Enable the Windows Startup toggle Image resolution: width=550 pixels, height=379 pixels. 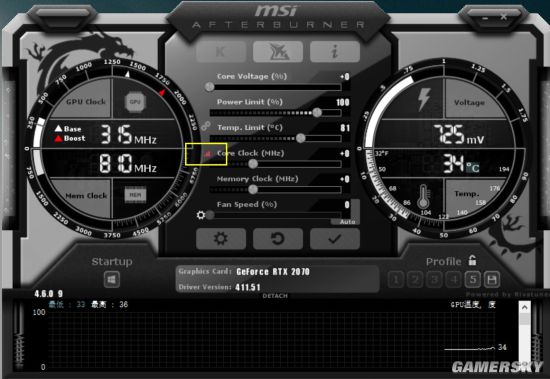[x=112, y=280]
